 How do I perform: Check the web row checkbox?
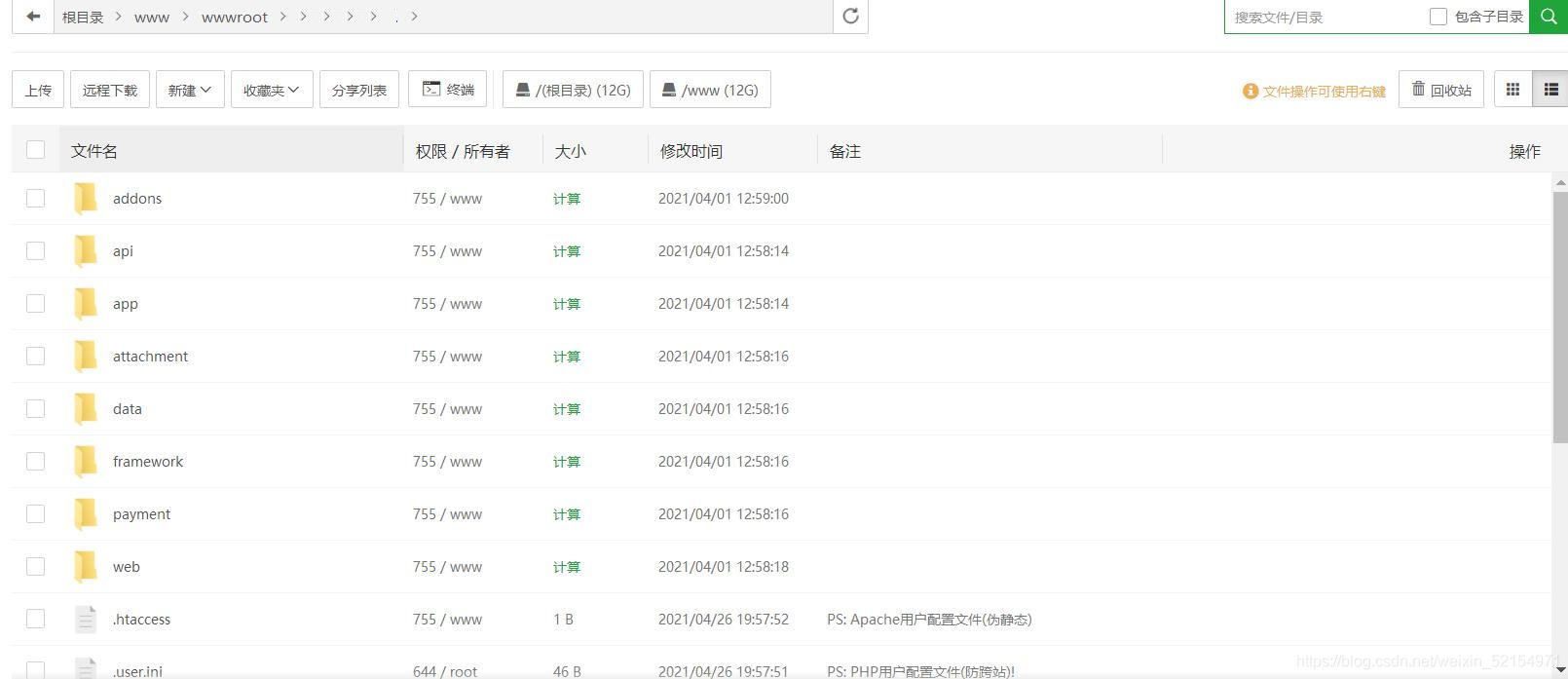coord(36,566)
